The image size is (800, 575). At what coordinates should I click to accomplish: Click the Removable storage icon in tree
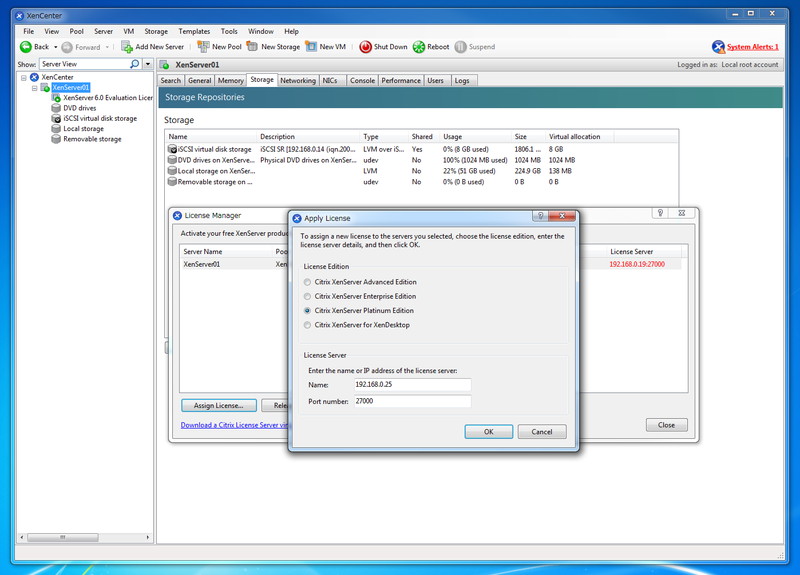pos(56,139)
